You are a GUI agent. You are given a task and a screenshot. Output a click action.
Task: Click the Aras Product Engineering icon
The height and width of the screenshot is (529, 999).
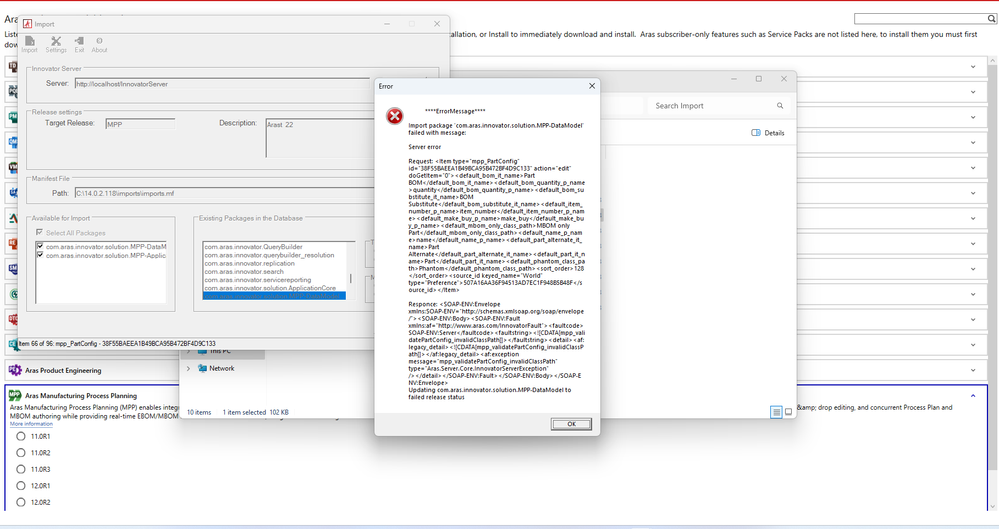point(15,371)
